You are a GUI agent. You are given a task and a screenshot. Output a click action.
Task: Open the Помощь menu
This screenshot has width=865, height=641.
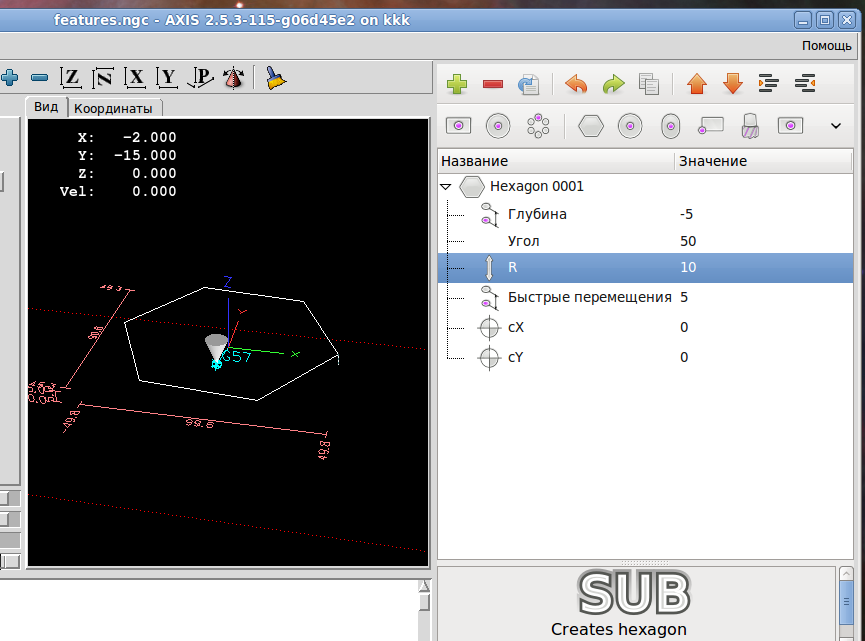(826, 46)
